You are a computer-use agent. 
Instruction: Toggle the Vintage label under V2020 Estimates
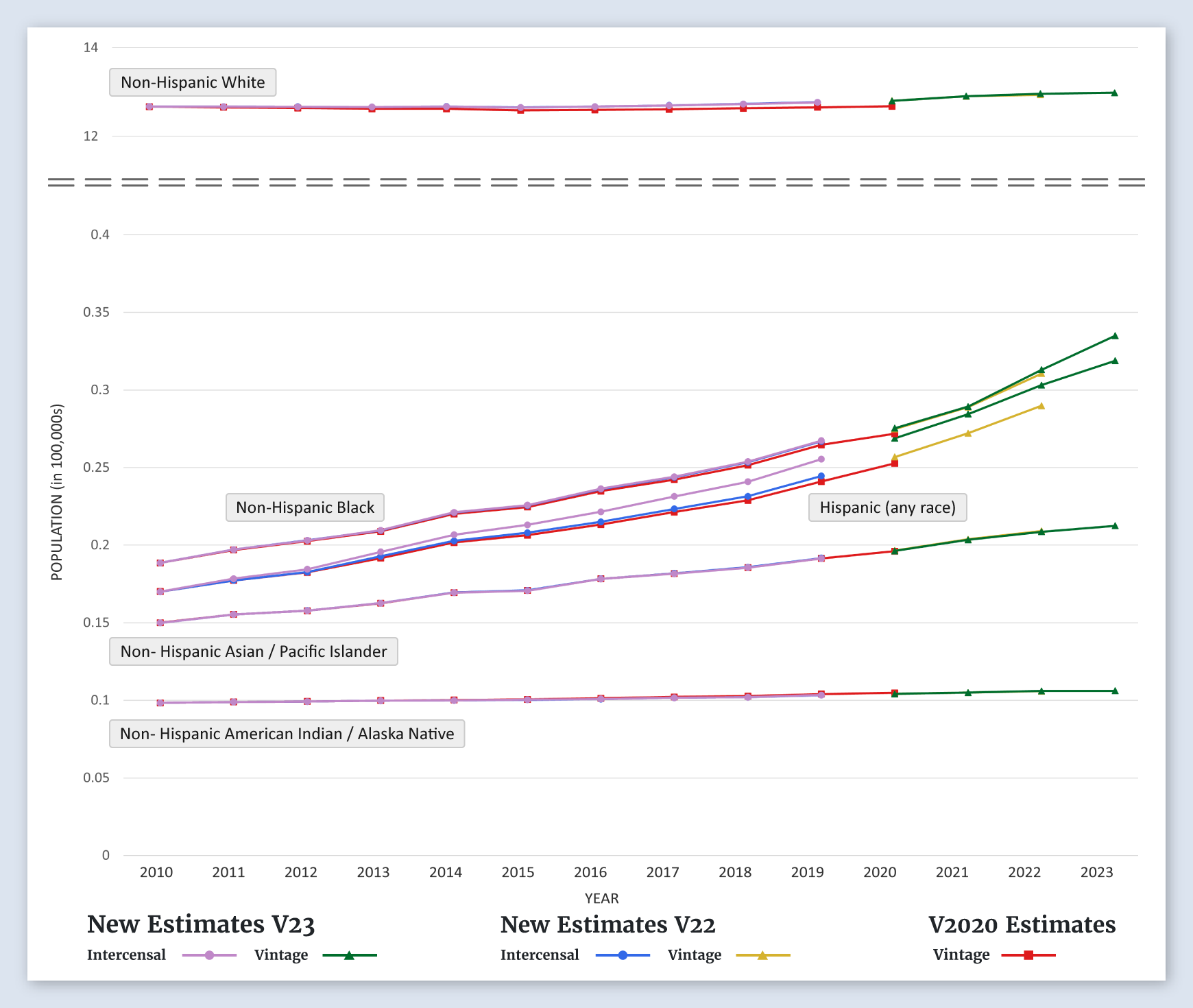(x=961, y=955)
